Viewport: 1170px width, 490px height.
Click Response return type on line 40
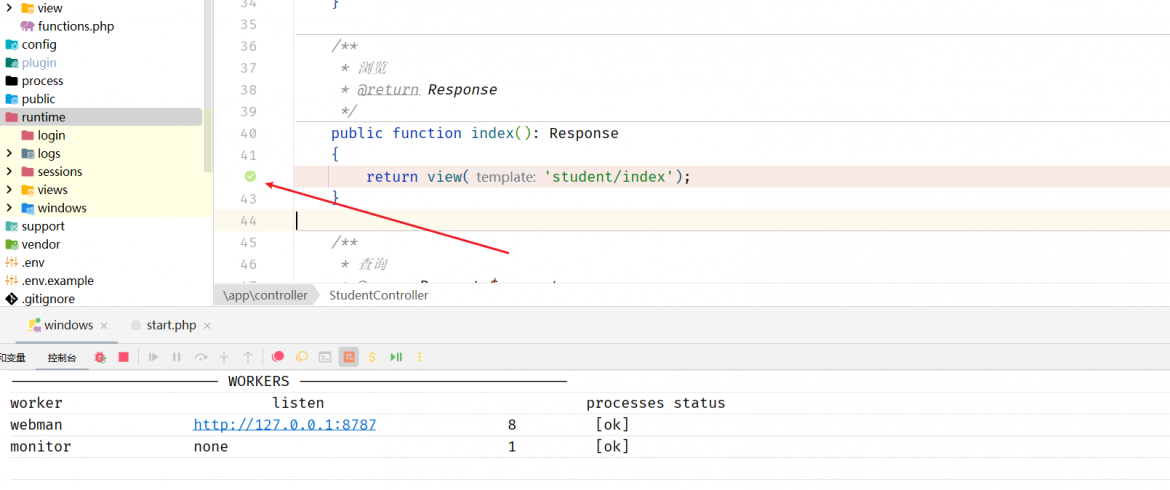[584, 133]
